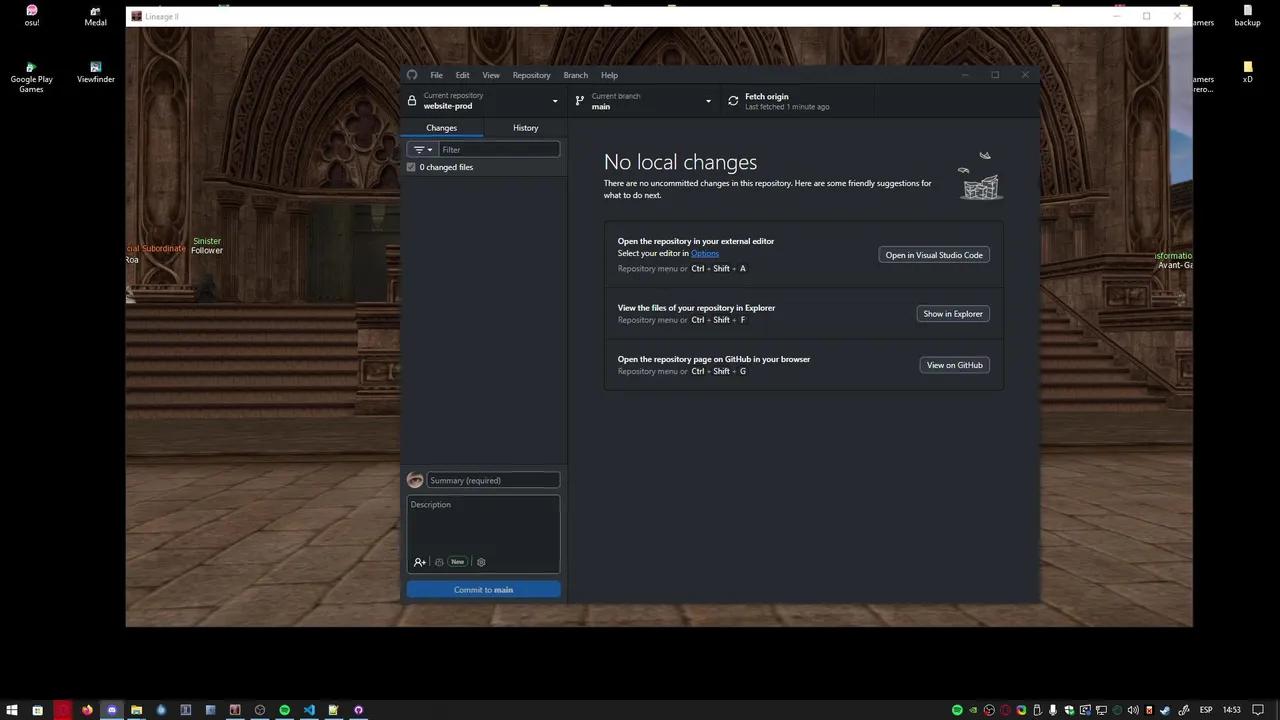Click the branch icon in toolbar
Viewport: 1280px width, 720px height.
[x=580, y=101]
